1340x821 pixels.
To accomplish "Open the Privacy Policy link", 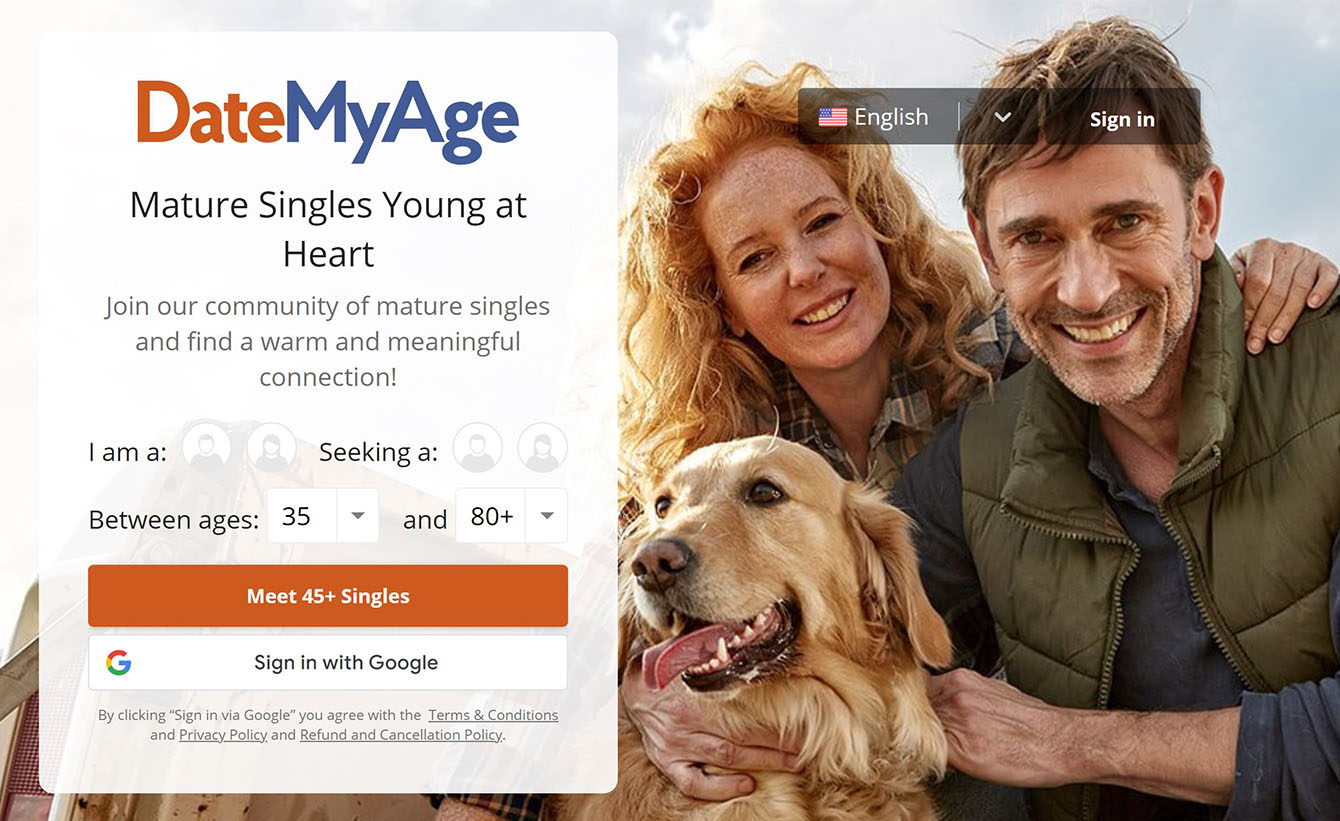I will [223, 735].
